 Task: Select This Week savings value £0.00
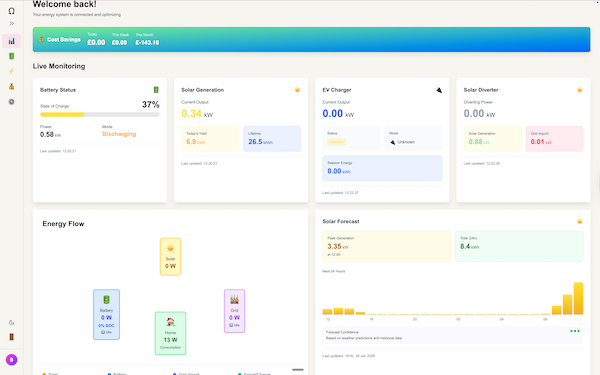click(119, 42)
